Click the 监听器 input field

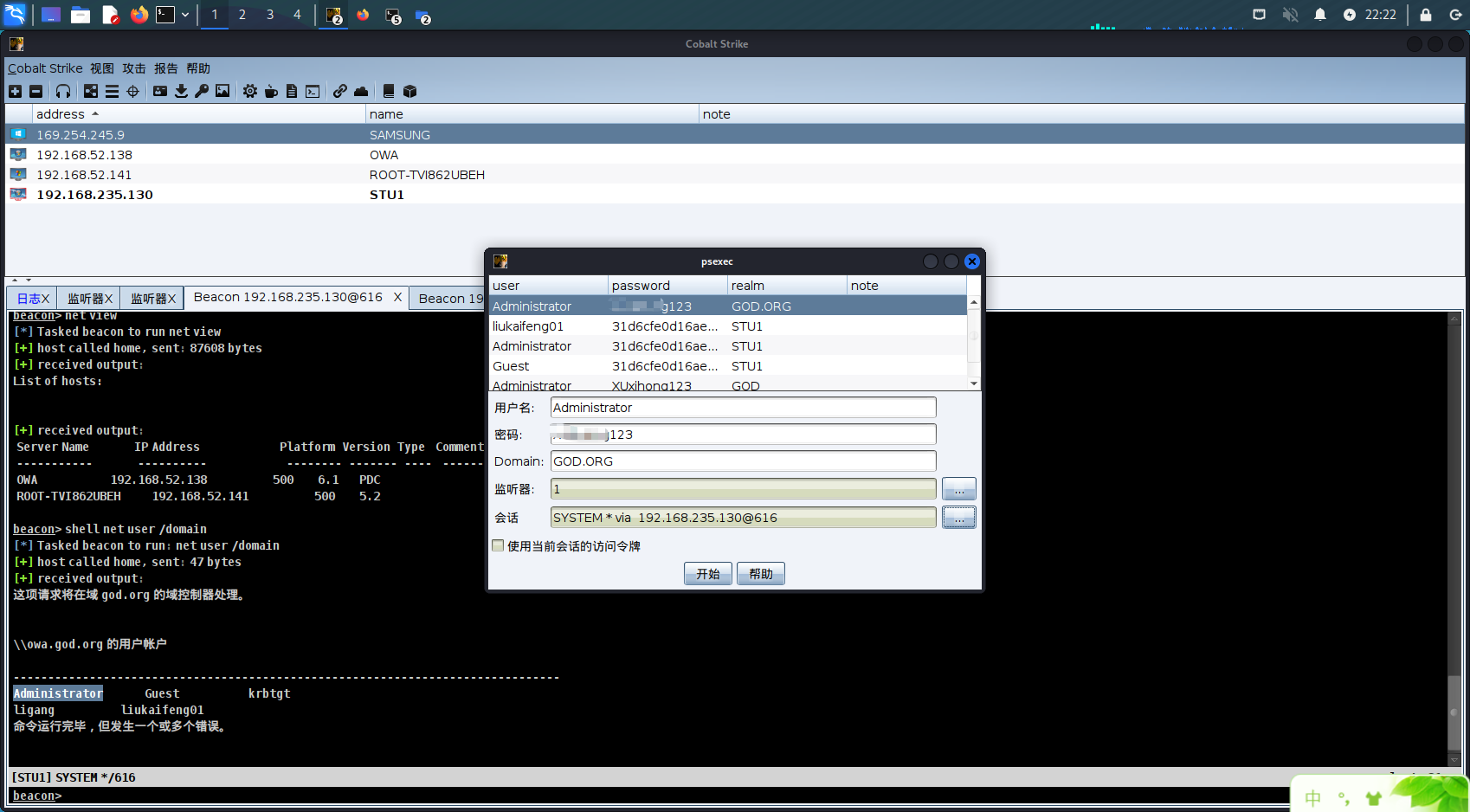point(743,489)
